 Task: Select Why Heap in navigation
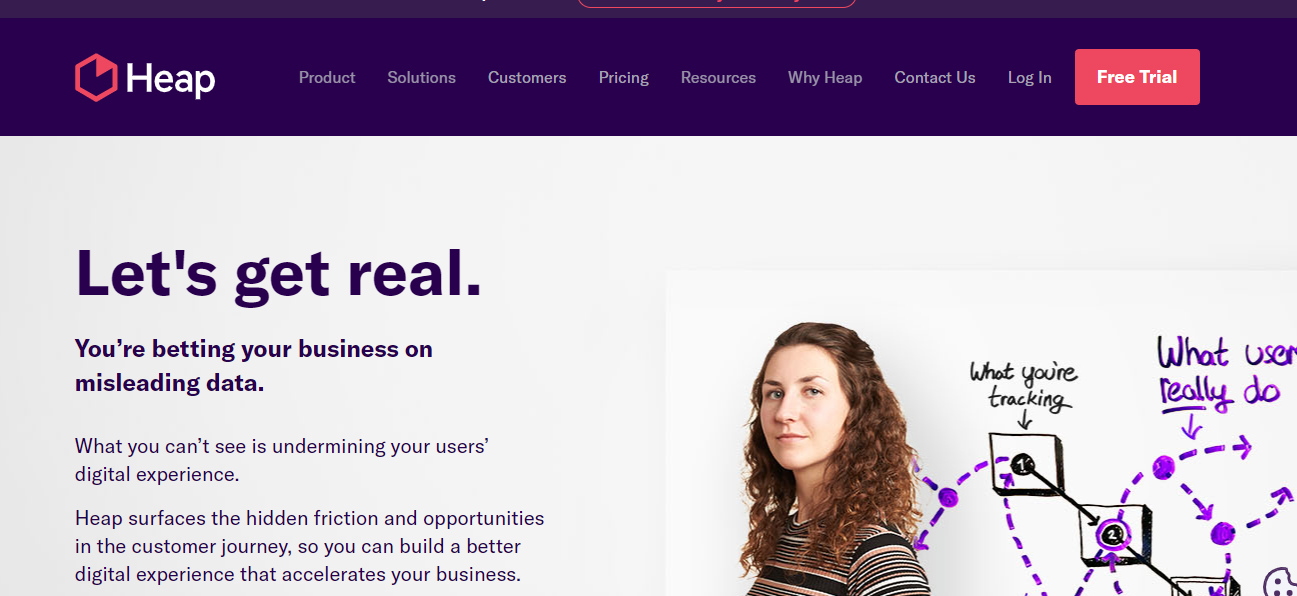(825, 77)
